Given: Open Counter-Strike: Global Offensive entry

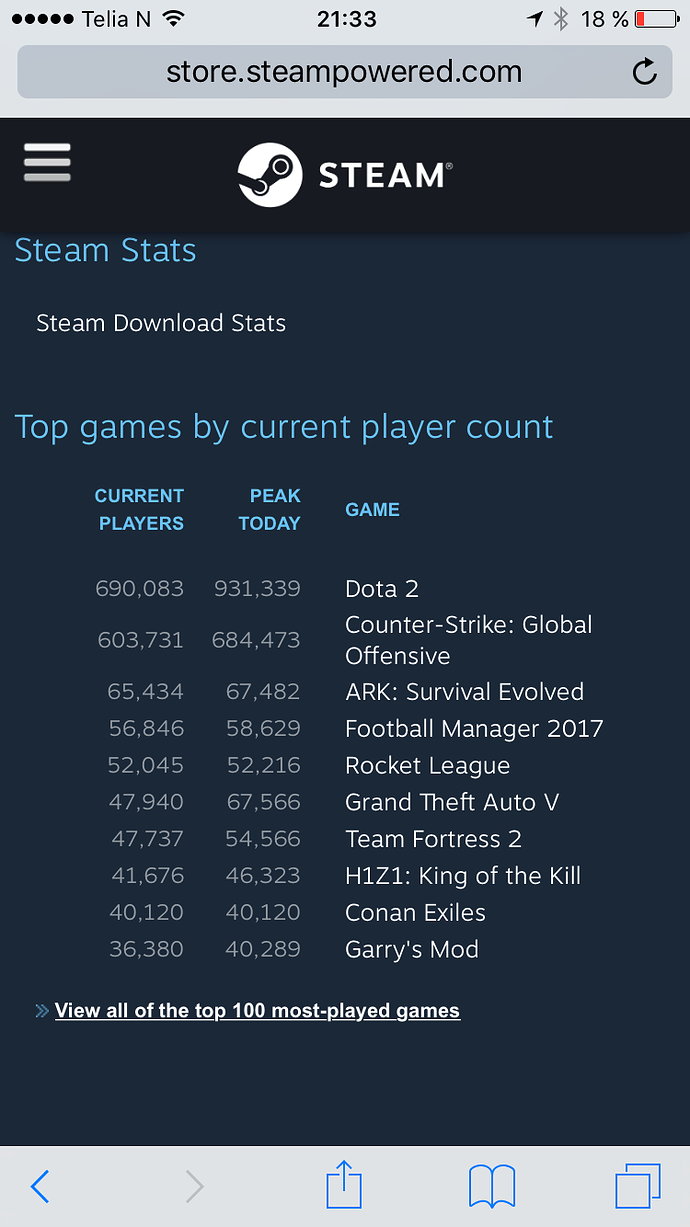Looking at the screenshot, I should tap(469, 640).
